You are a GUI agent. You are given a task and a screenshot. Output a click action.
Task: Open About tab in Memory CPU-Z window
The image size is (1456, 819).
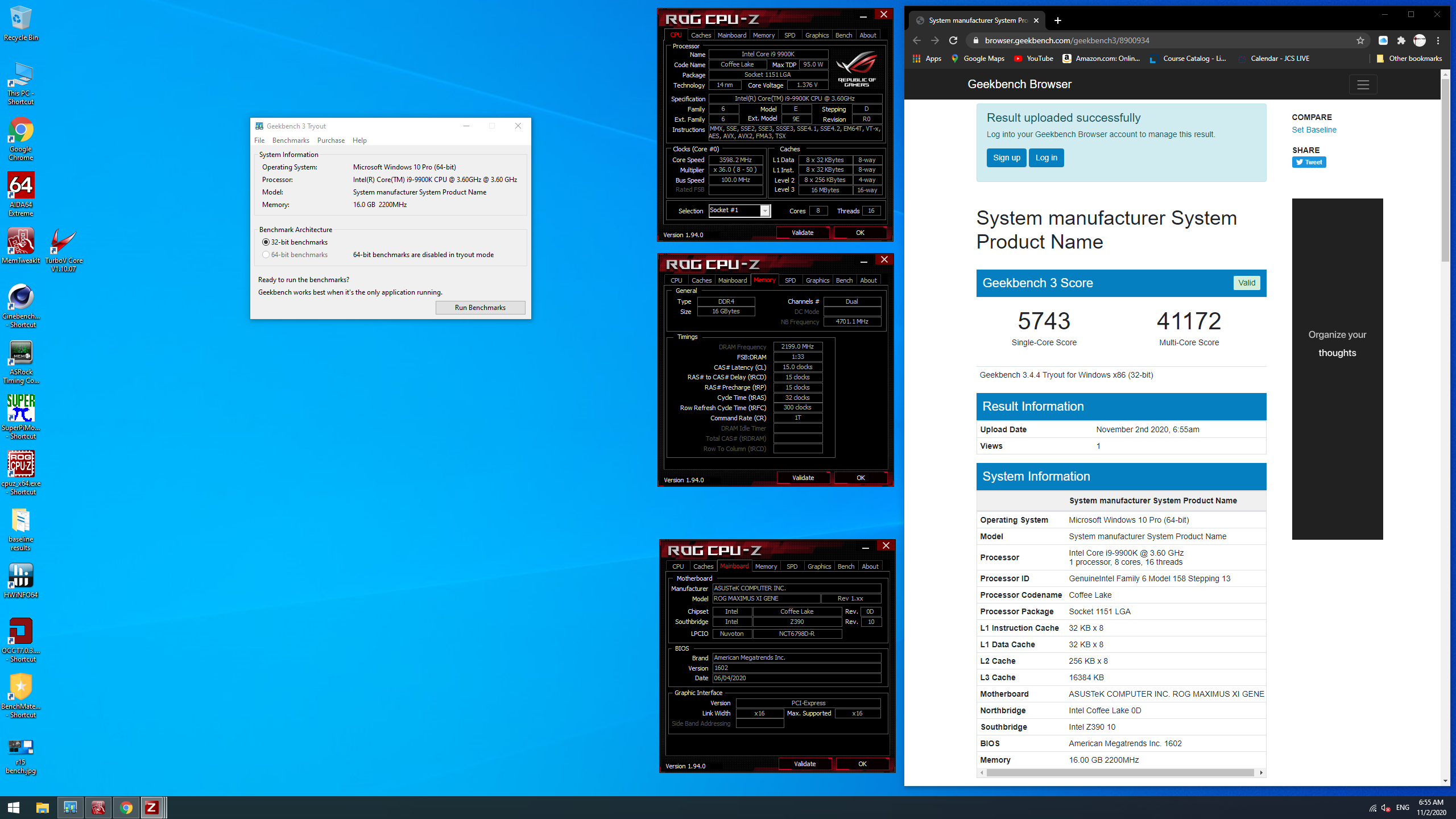(868, 280)
